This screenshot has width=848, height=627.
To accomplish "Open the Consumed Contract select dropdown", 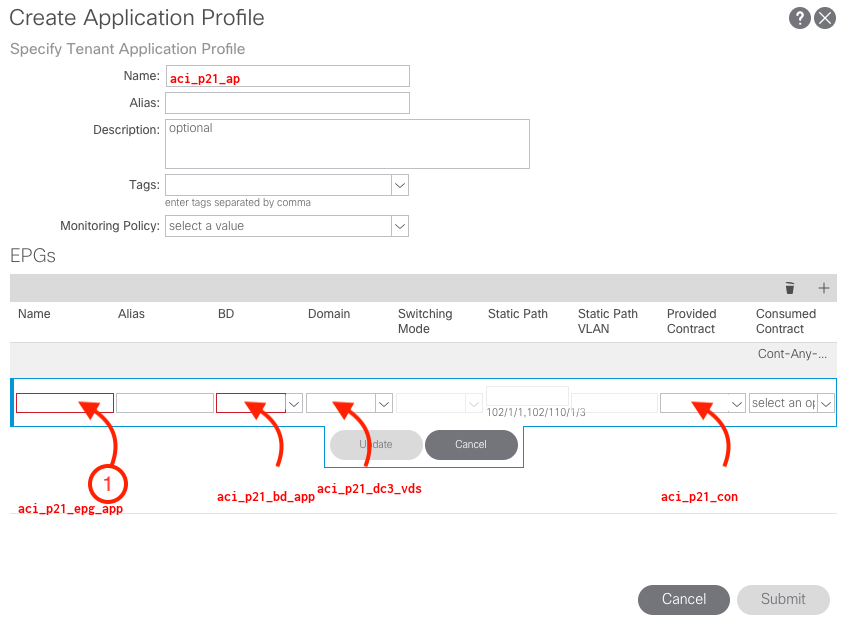I will coord(792,404).
